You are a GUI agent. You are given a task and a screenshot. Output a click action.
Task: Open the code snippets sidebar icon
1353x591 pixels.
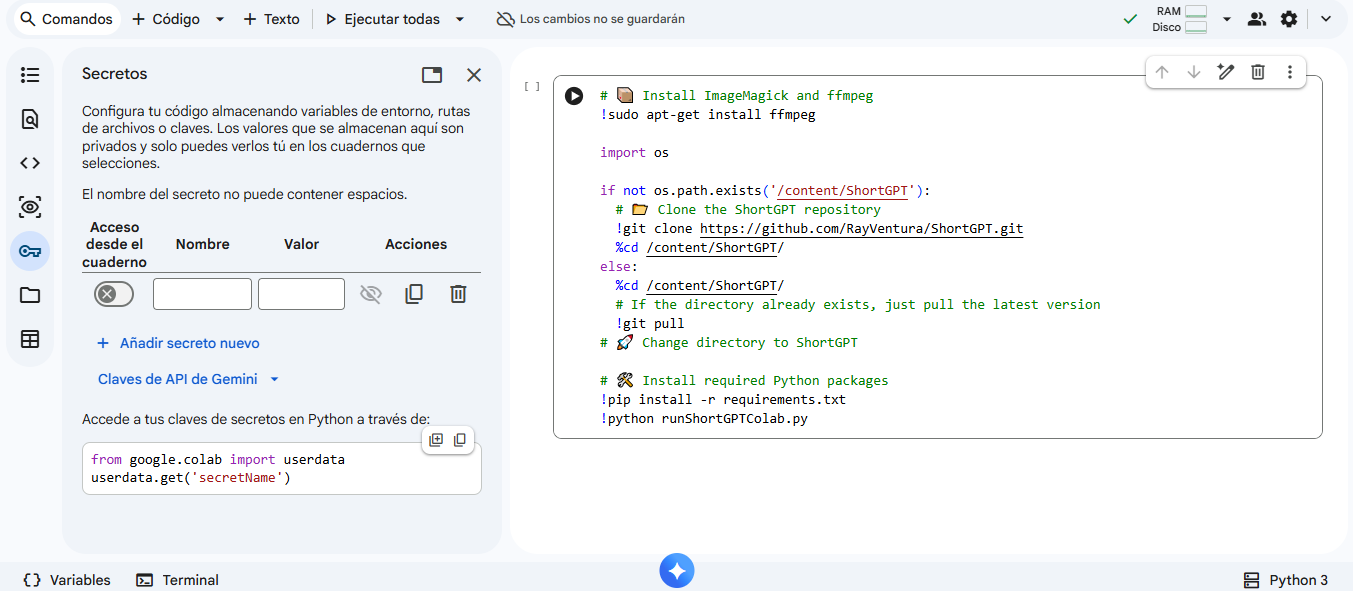[x=30, y=163]
